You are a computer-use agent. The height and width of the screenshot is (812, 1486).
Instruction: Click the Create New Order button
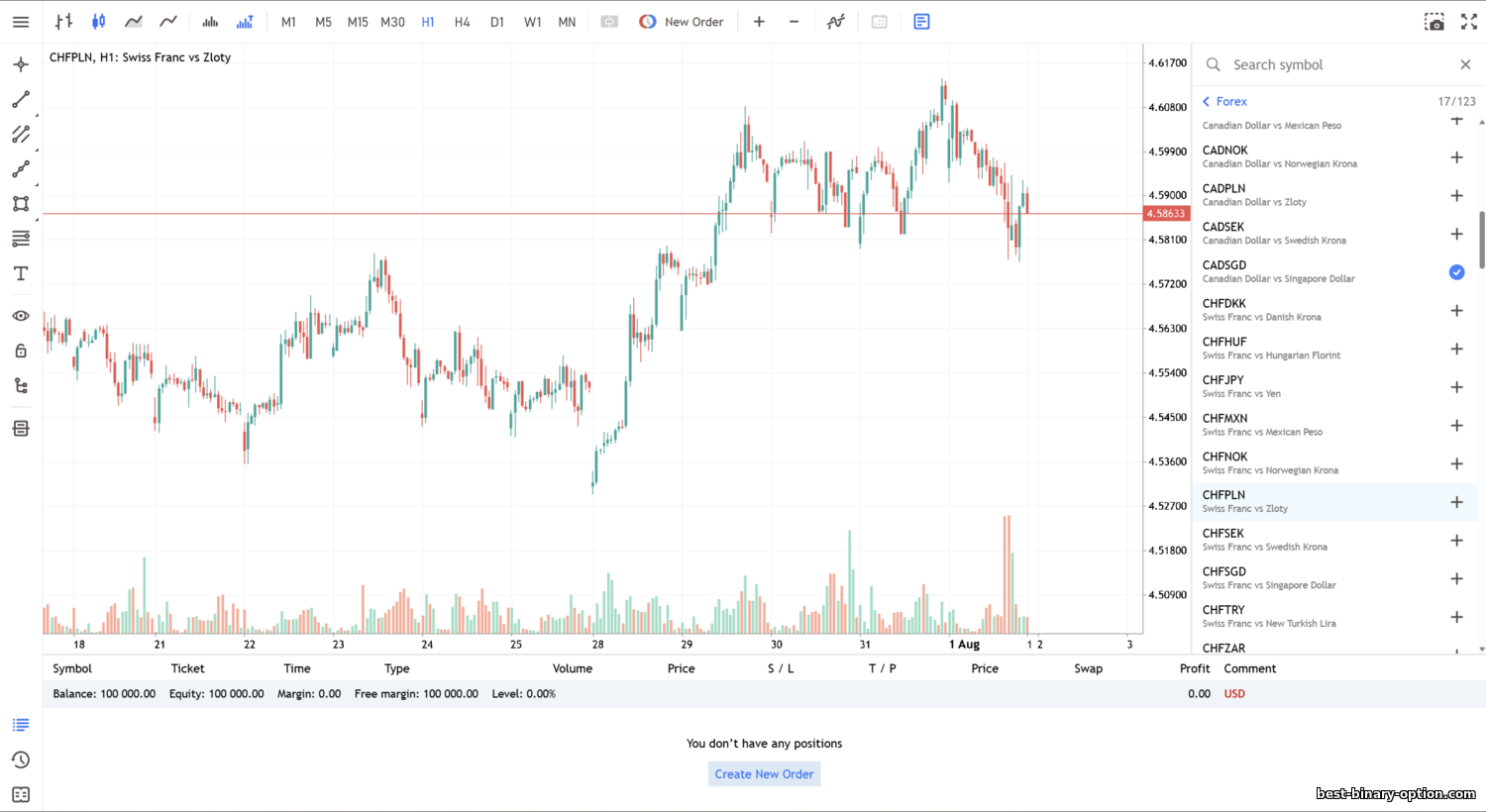point(764,774)
